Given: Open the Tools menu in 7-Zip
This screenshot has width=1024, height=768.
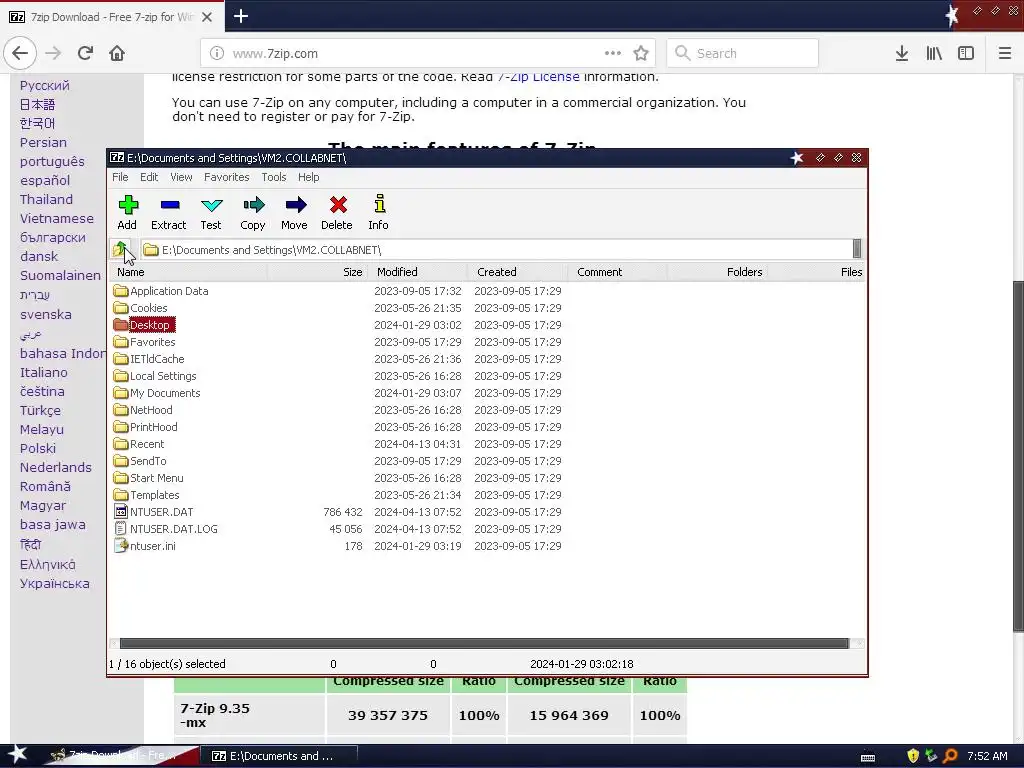Looking at the screenshot, I should (x=274, y=177).
